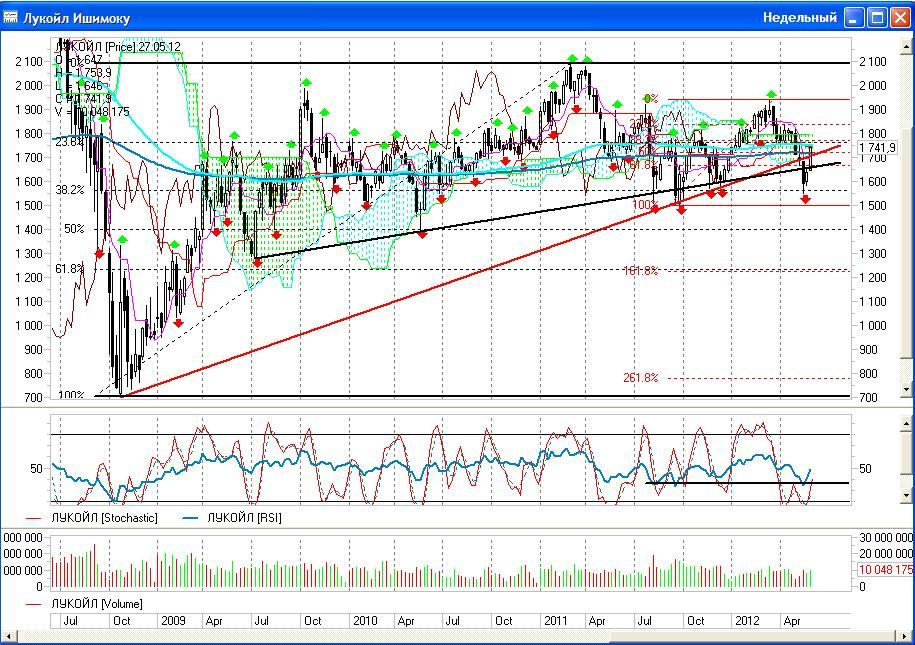Close the Лукойл Ишимоку chart window

click(900, 18)
